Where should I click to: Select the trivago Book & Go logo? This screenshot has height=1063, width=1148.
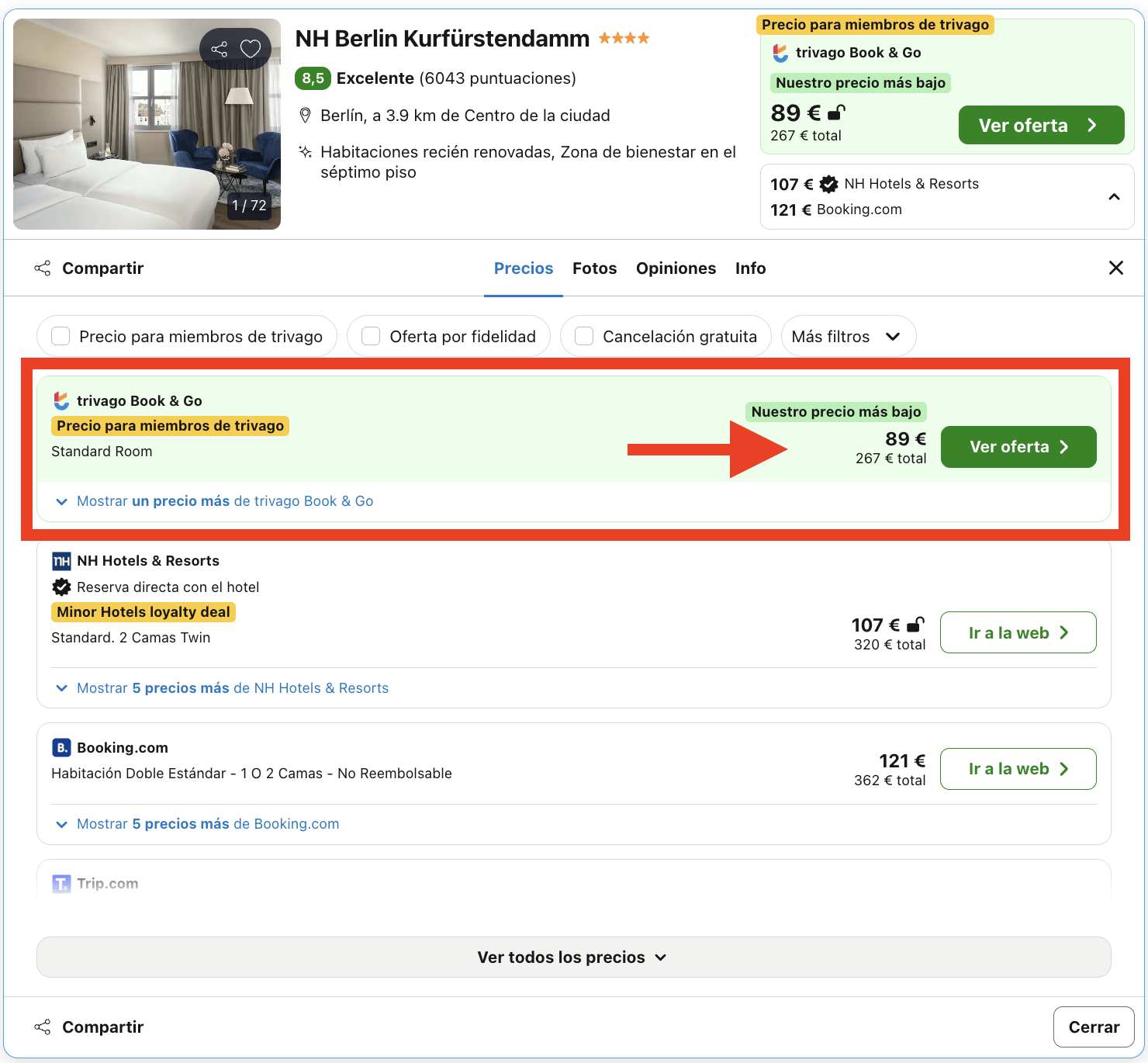coord(60,400)
